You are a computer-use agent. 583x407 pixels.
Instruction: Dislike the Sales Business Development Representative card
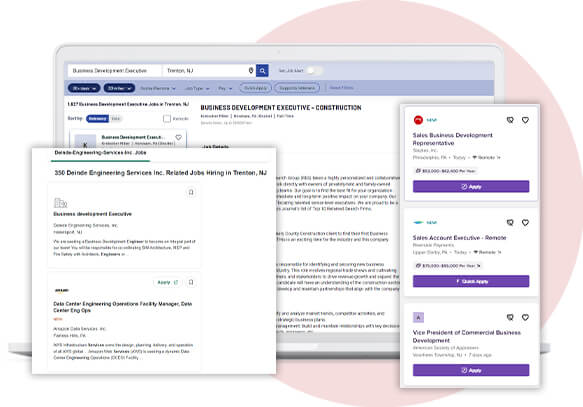click(510, 120)
